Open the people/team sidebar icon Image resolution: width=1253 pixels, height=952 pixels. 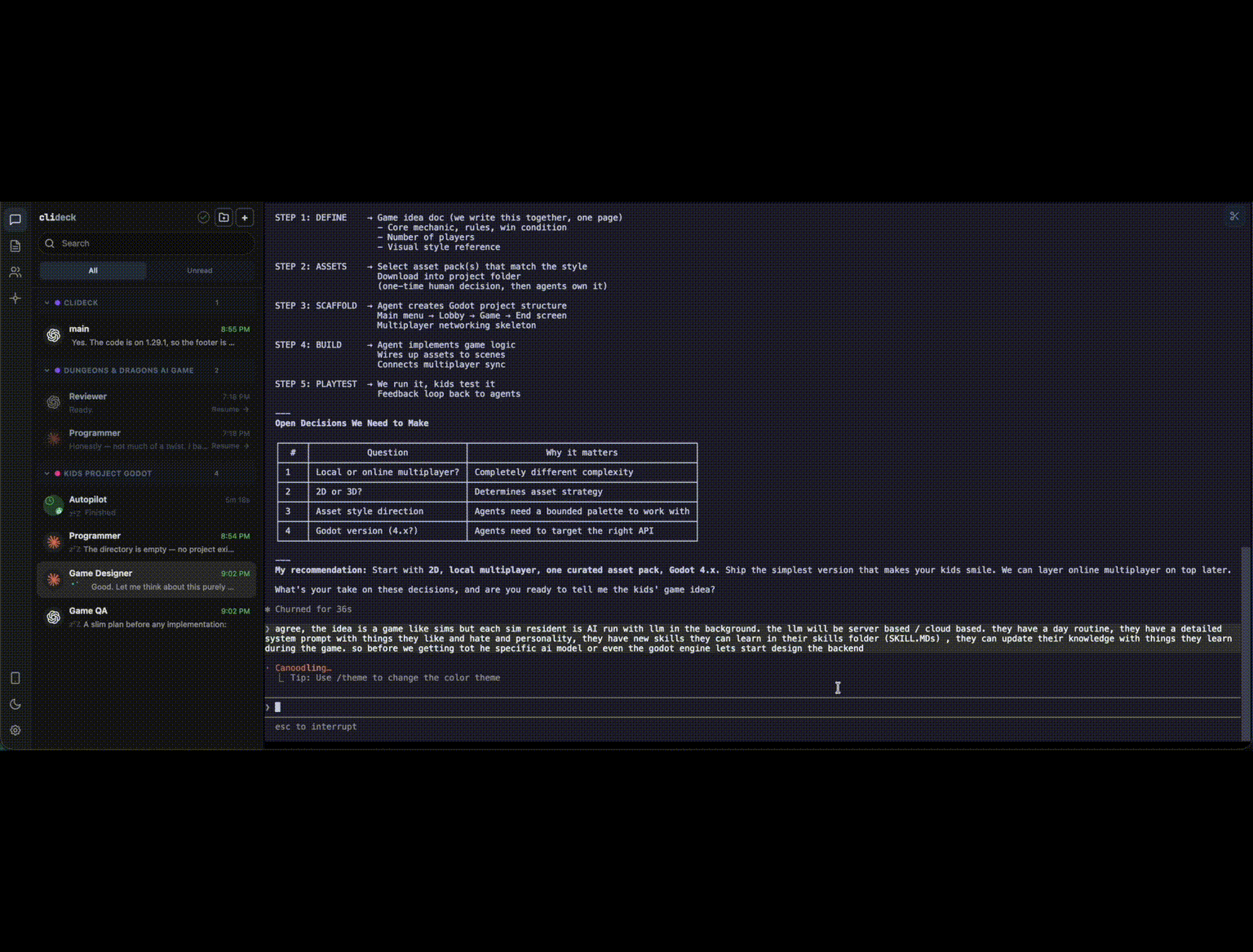pyautogui.click(x=15, y=272)
